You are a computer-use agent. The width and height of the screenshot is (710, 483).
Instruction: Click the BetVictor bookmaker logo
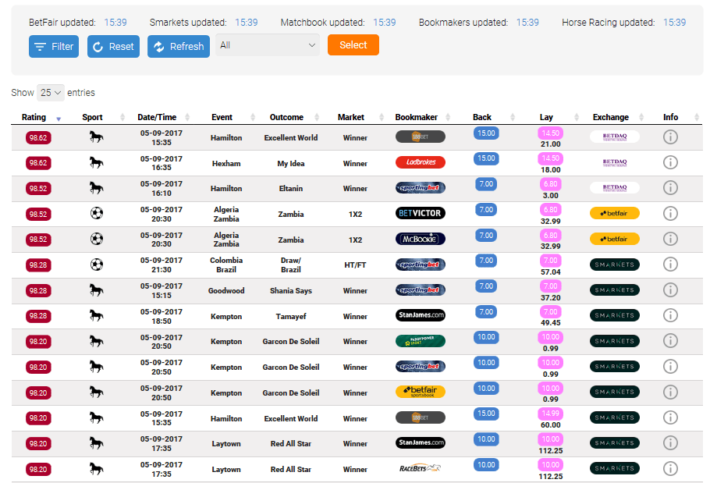tap(420, 213)
